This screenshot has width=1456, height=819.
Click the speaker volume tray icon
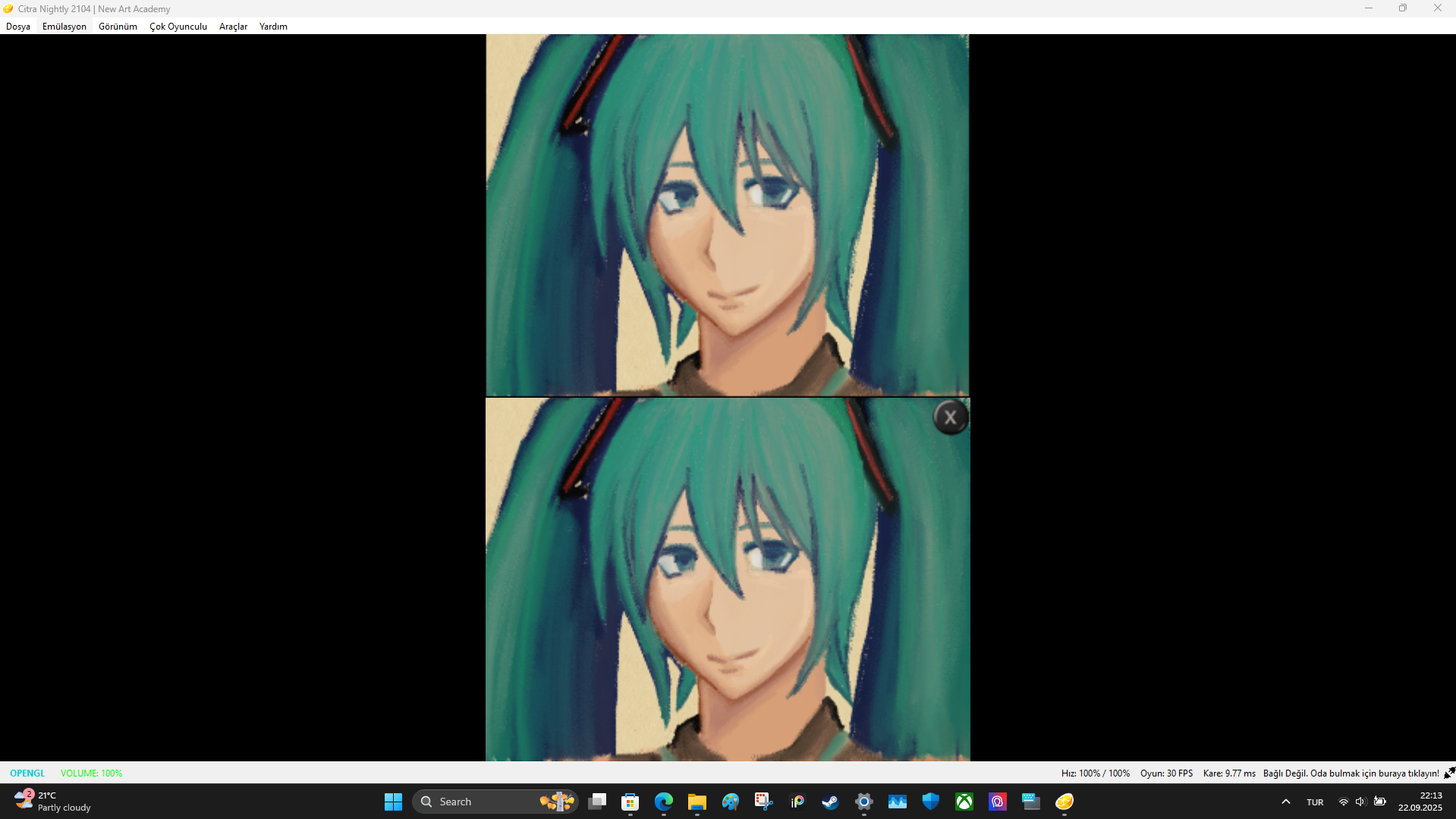(x=1360, y=802)
